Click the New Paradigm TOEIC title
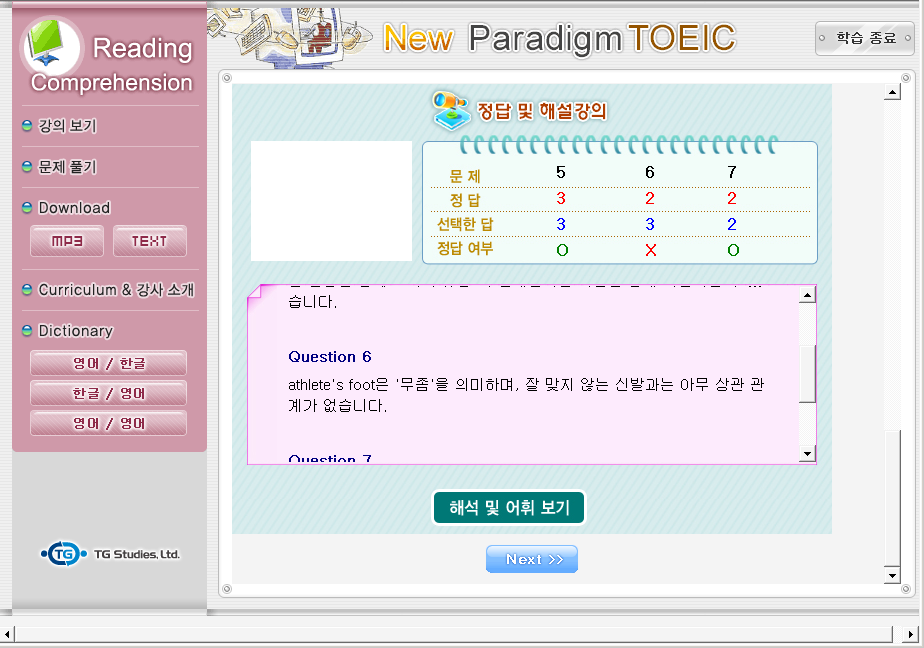This screenshot has width=924, height=648. [x=559, y=38]
